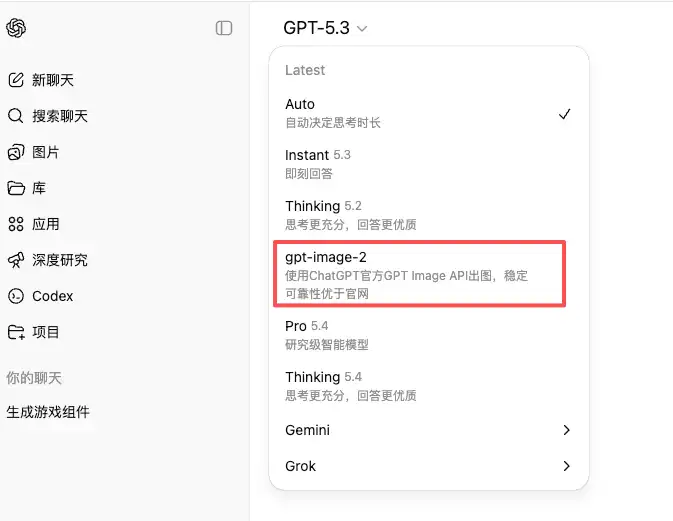Click the deep research telescope icon
This screenshot has height=521, width=673.
coord(16,260)
